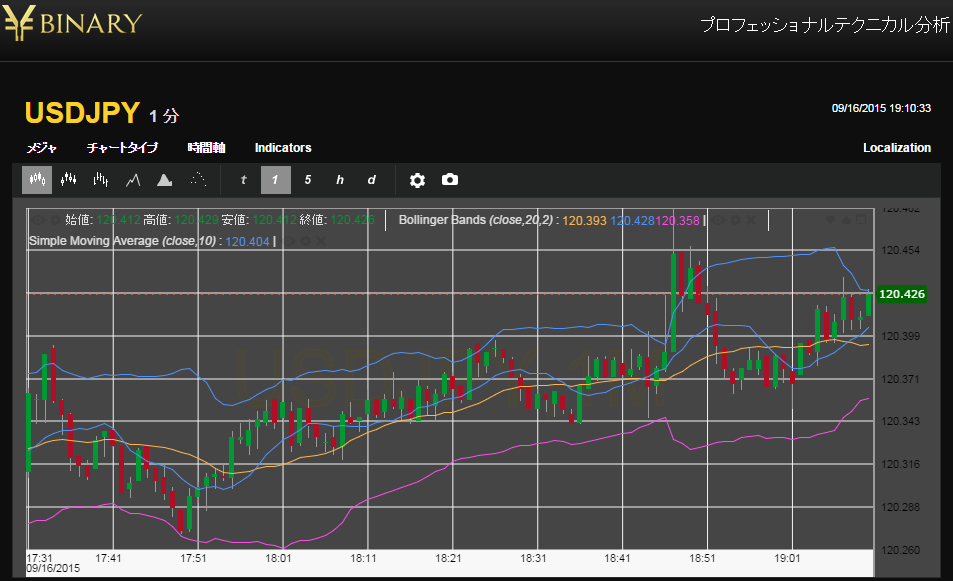Image resolution: width=953 pixels, height=581 pixels.
Task: Open the 時間軸 menu
Action: click(x=207, y=148)
